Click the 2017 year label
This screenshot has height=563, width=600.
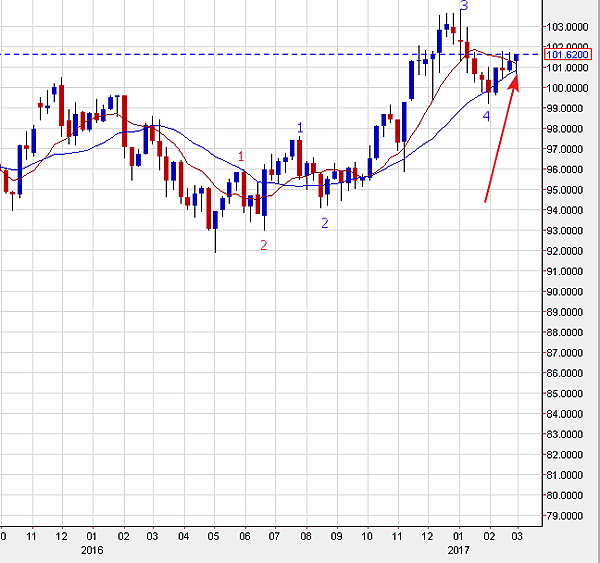pyautogui.click(x=458, y=550)
